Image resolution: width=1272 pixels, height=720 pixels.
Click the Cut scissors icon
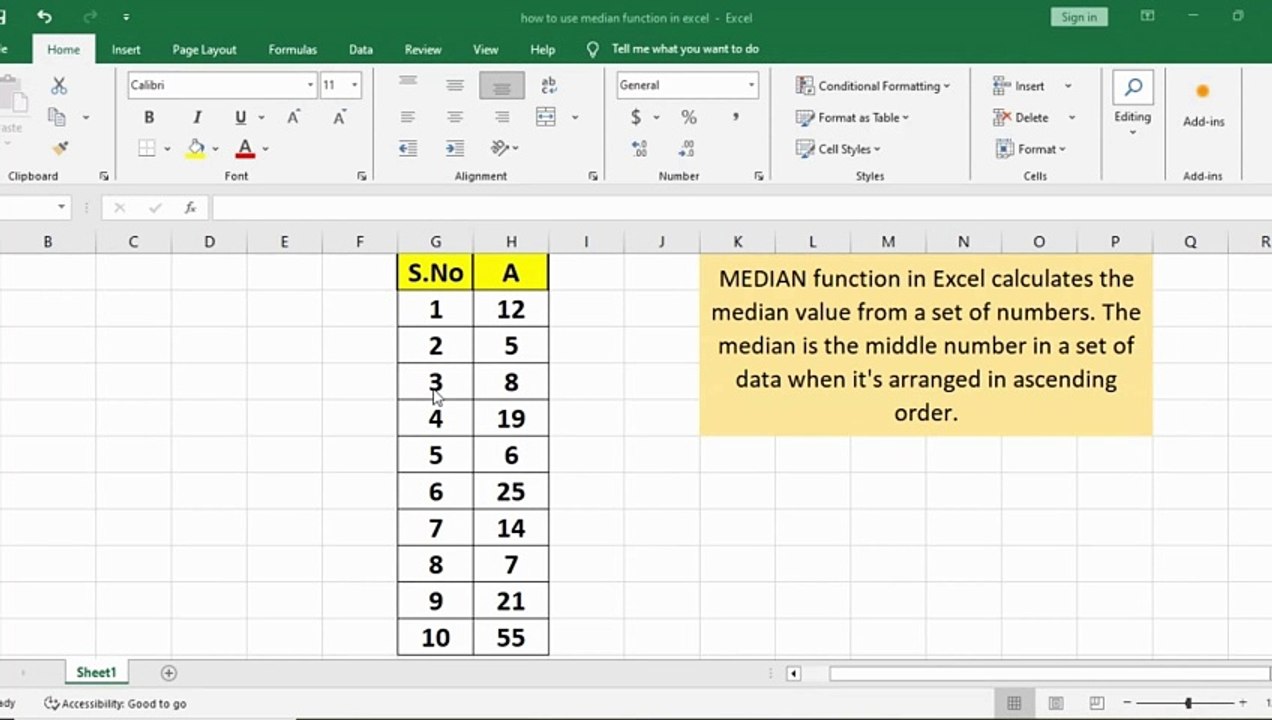[x=59, y=86]
